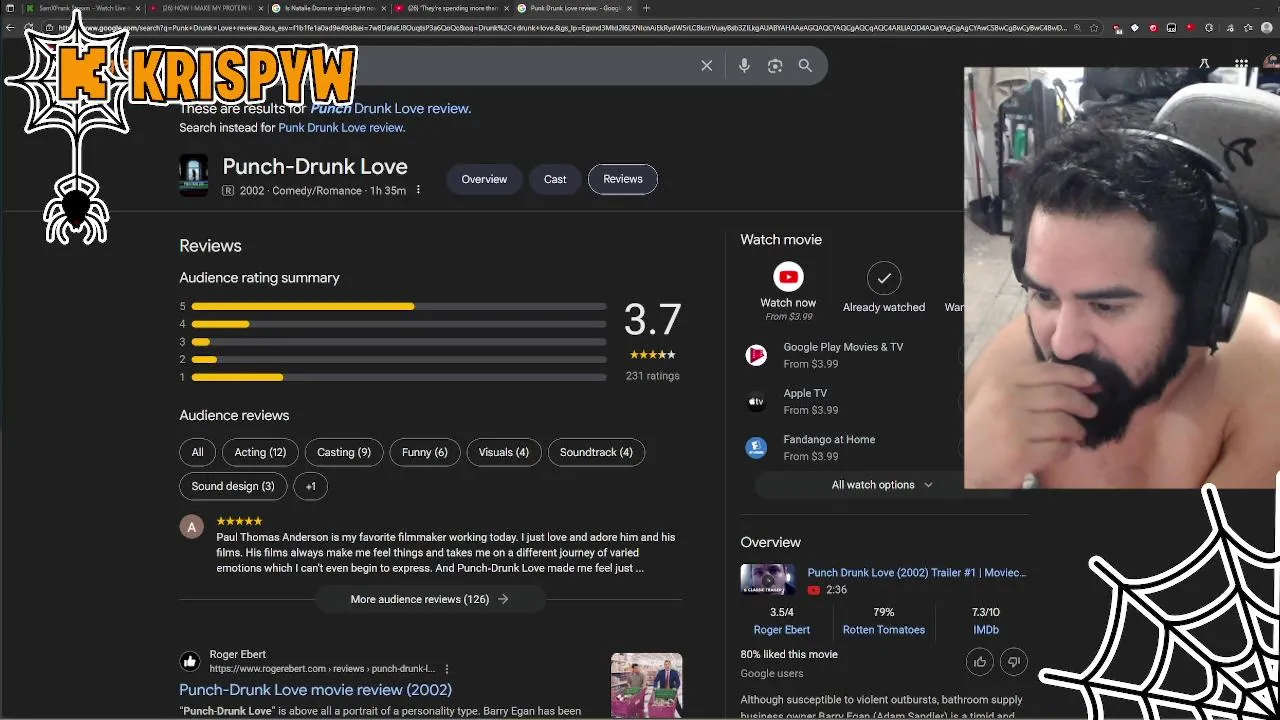The height and width of the screenshot is (720, 1280).
Task: Open Punch-Drunk Love movie review (2002) link
Action: 315,689
